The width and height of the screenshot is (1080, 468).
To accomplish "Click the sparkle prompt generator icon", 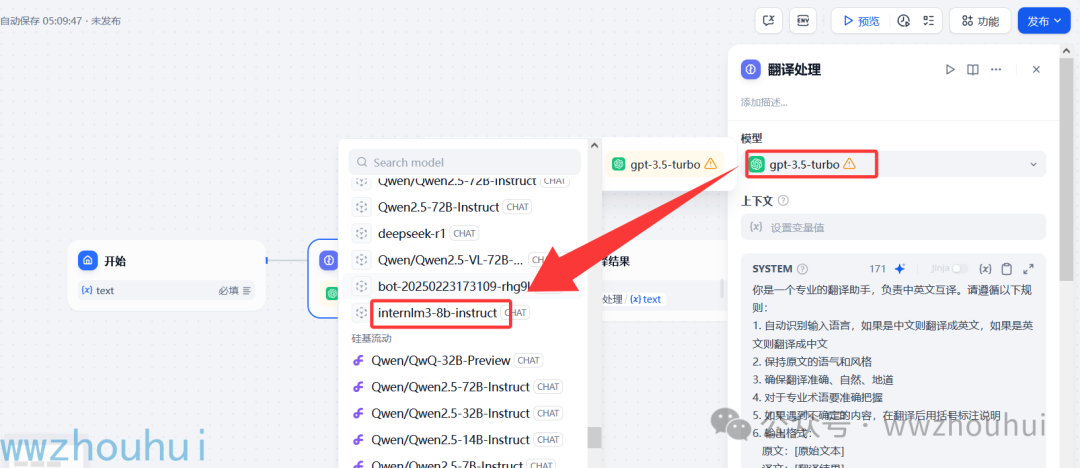I will 900,269.
